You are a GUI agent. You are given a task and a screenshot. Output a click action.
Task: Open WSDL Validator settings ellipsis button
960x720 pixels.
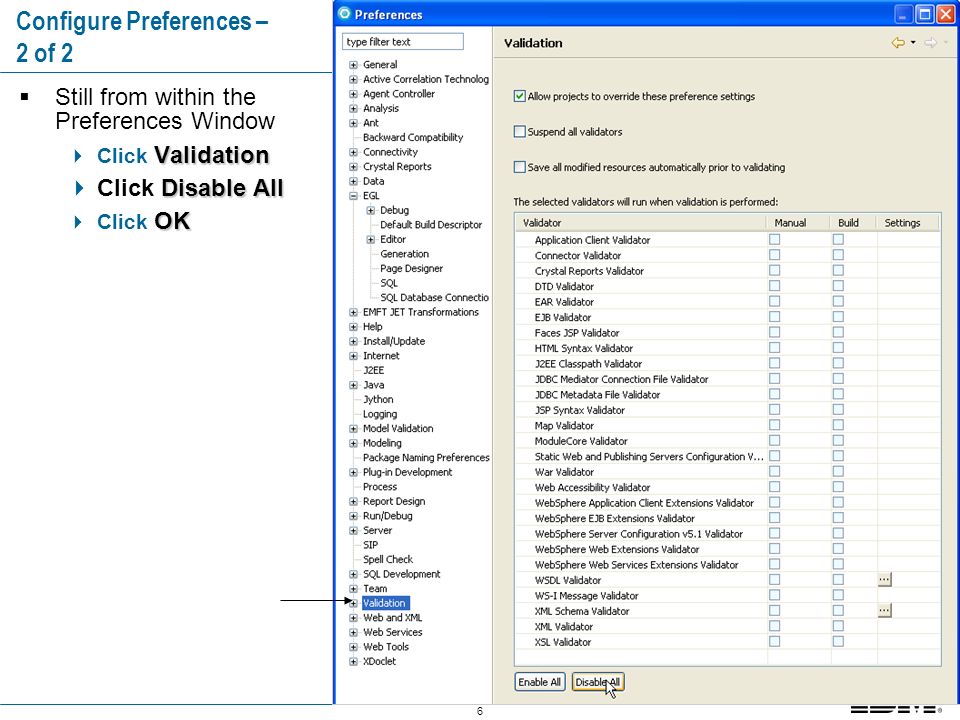tap(884, 579)
